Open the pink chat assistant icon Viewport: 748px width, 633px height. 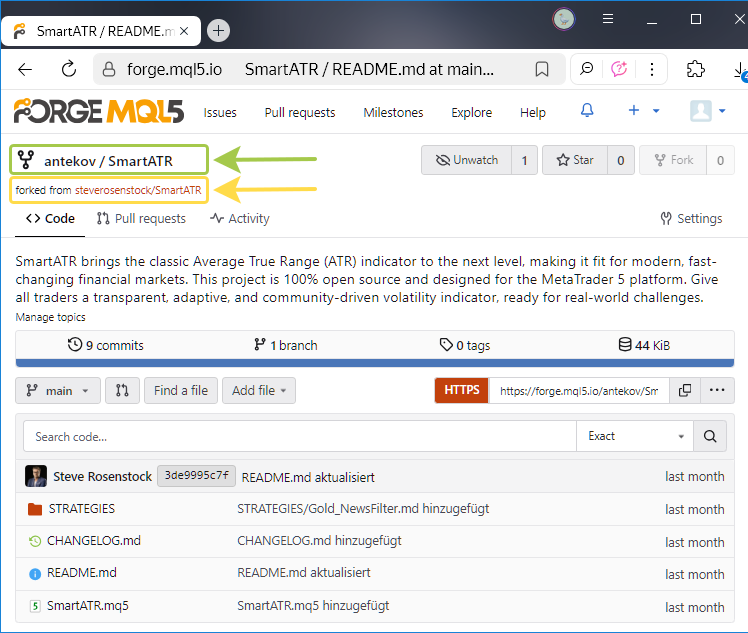pyautogui.click(x=619, y=69)
